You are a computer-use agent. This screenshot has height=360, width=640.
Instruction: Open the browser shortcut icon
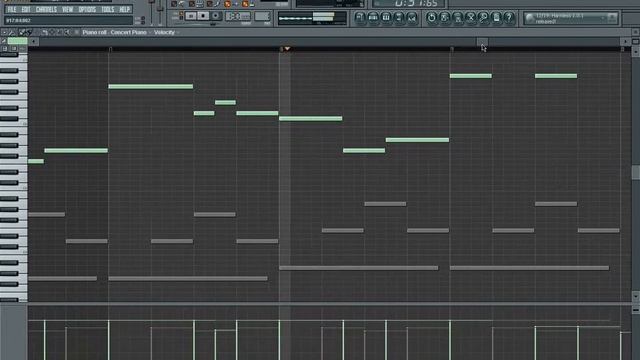coord(399,17)
